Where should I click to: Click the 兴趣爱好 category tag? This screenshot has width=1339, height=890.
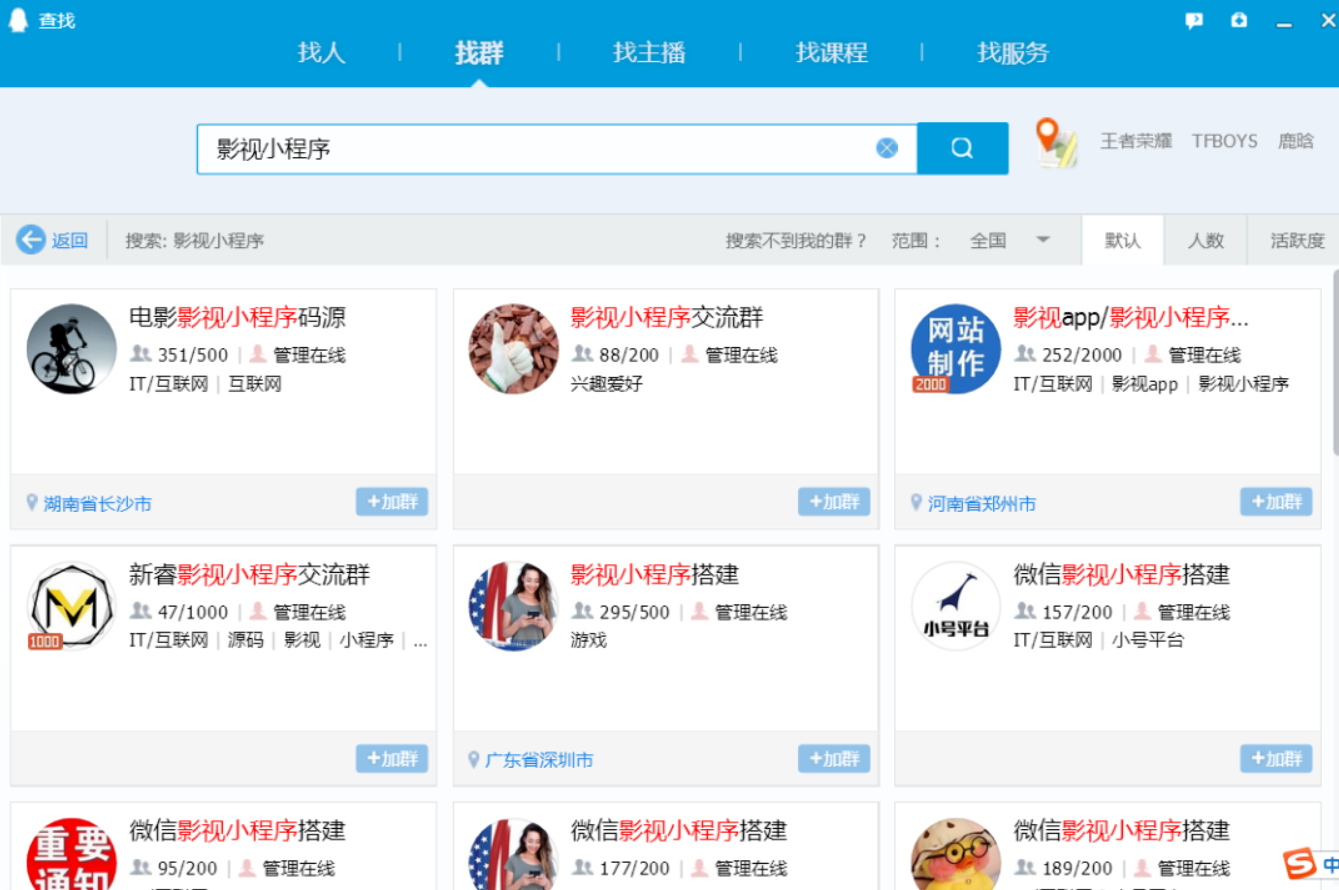tap(607, 384)
